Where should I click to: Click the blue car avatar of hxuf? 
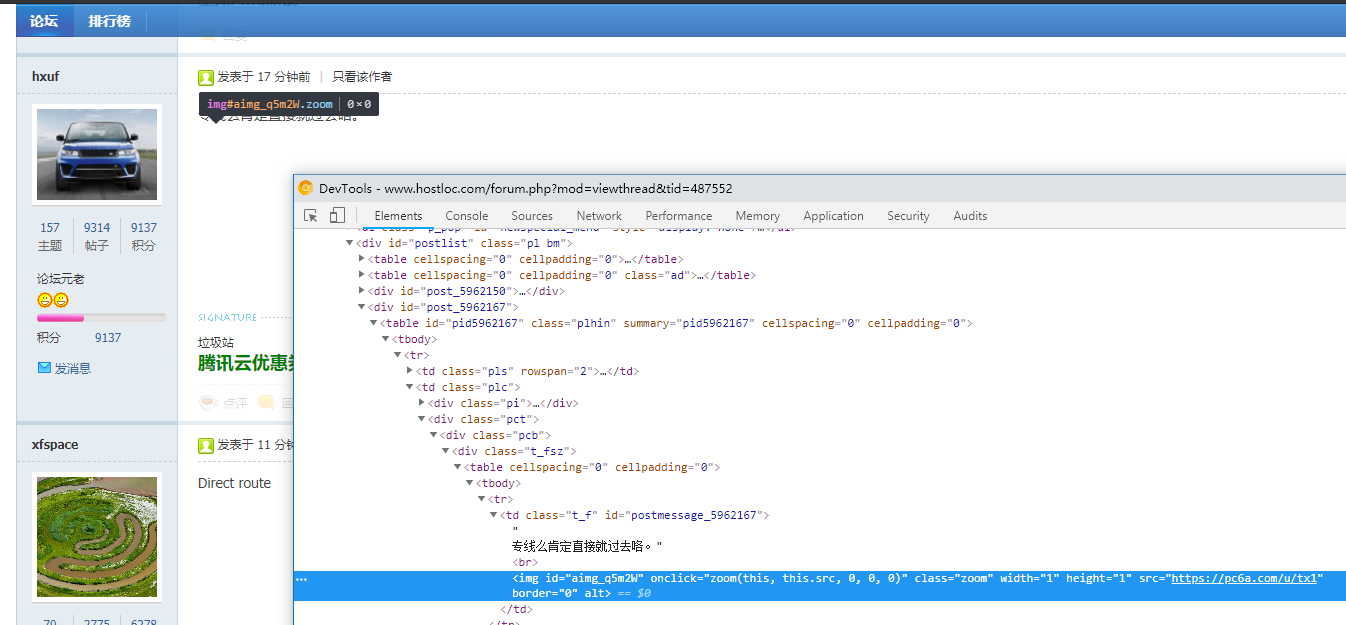pos(97,154)
